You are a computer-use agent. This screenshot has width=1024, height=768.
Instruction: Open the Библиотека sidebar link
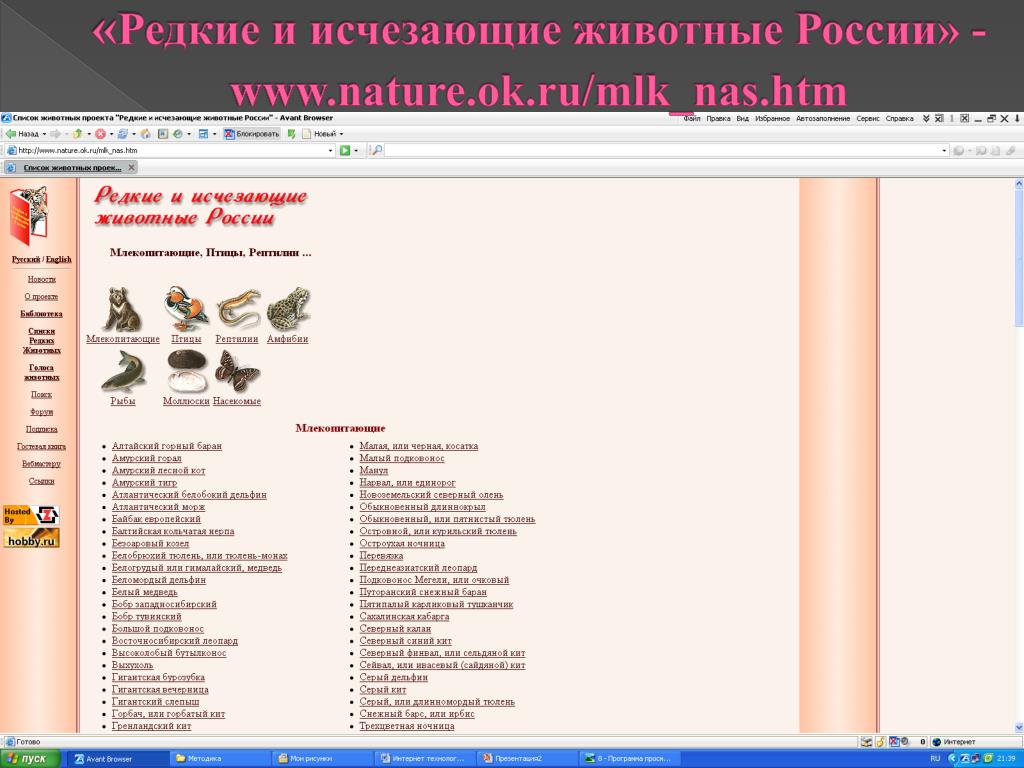click(x=42, y=313)
